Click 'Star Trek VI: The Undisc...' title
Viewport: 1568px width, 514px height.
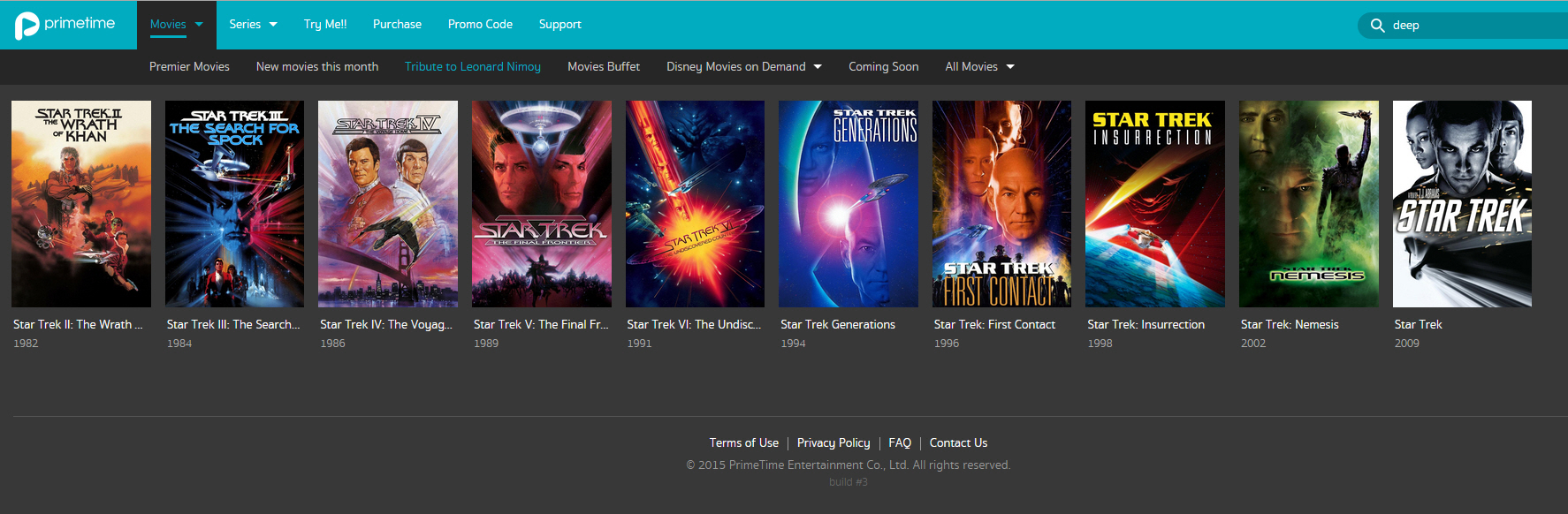[694, 325]
